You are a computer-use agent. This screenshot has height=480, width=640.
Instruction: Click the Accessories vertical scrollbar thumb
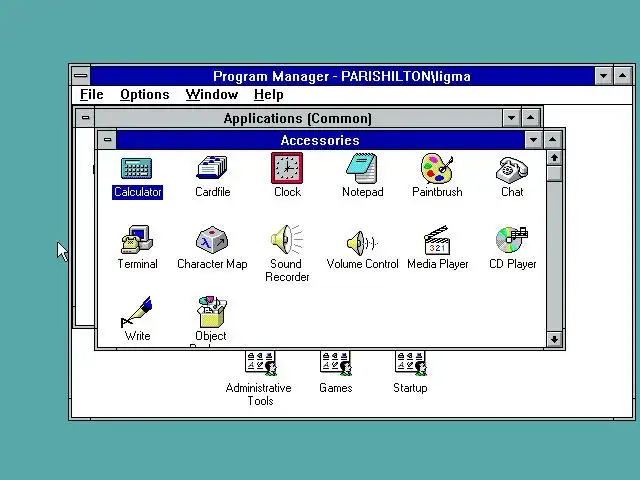[554, 173]
